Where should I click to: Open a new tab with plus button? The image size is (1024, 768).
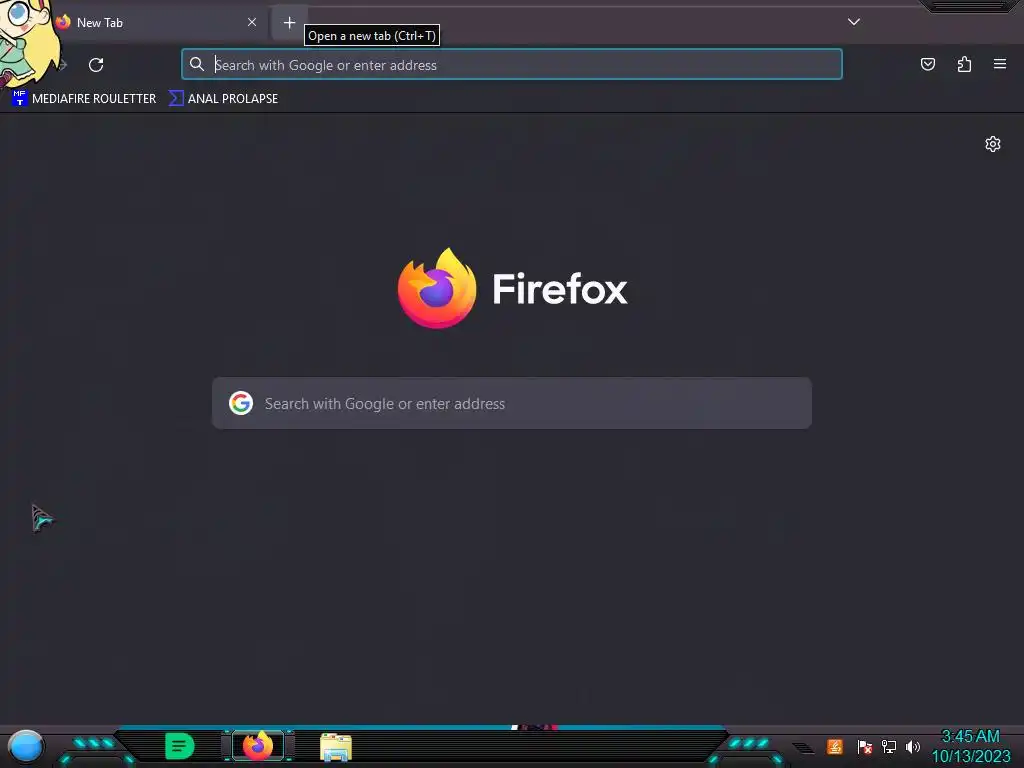289,22
